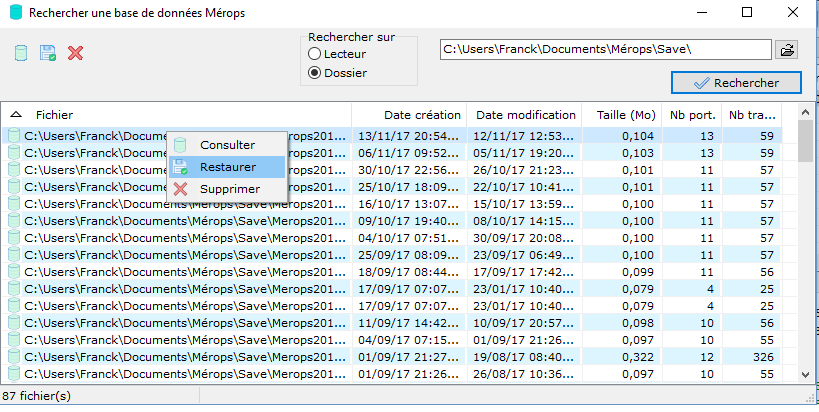Click file path in row created 16/10/17 13:07

185,204
